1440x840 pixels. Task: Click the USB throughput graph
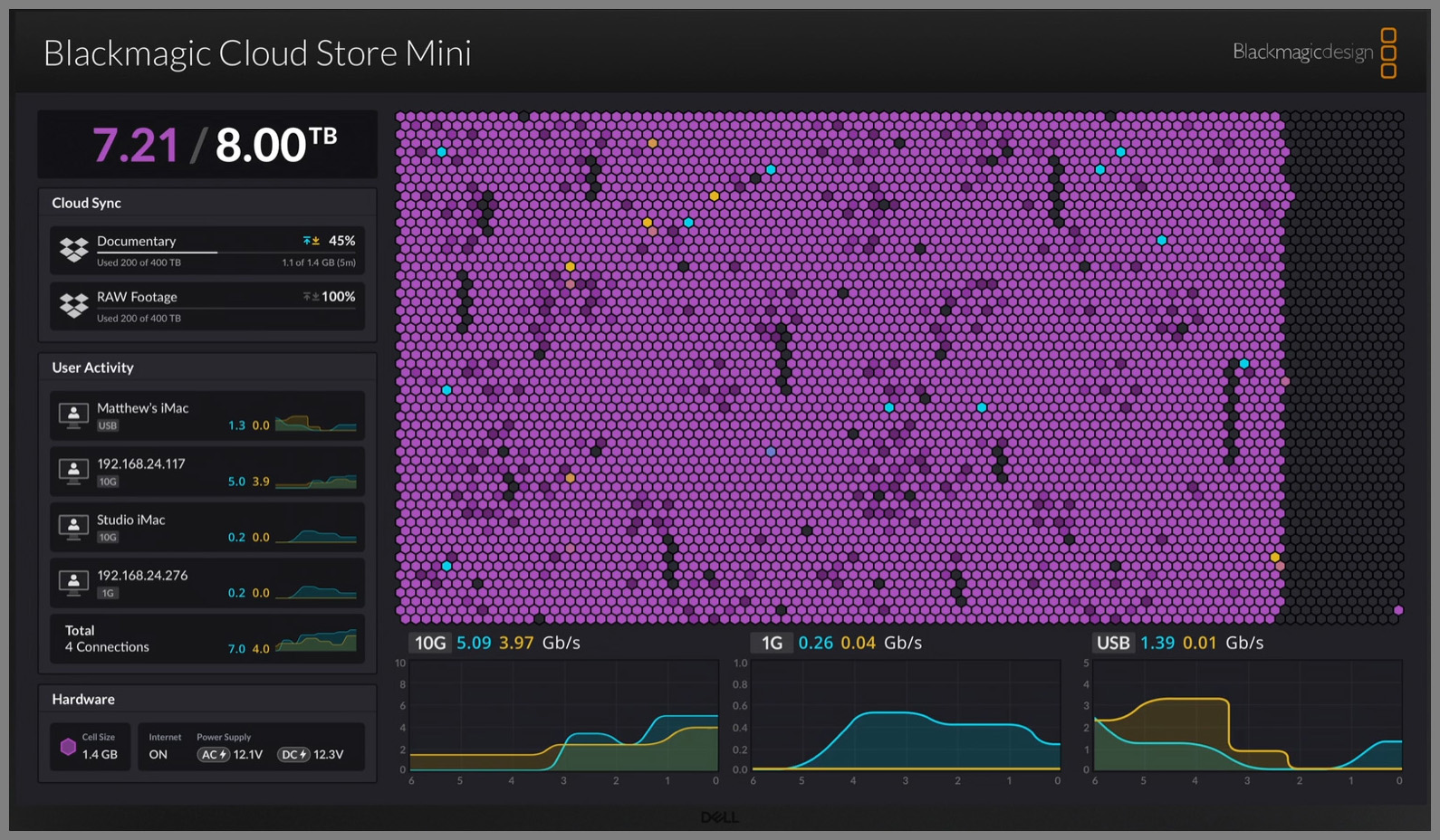click(1248, 715)
